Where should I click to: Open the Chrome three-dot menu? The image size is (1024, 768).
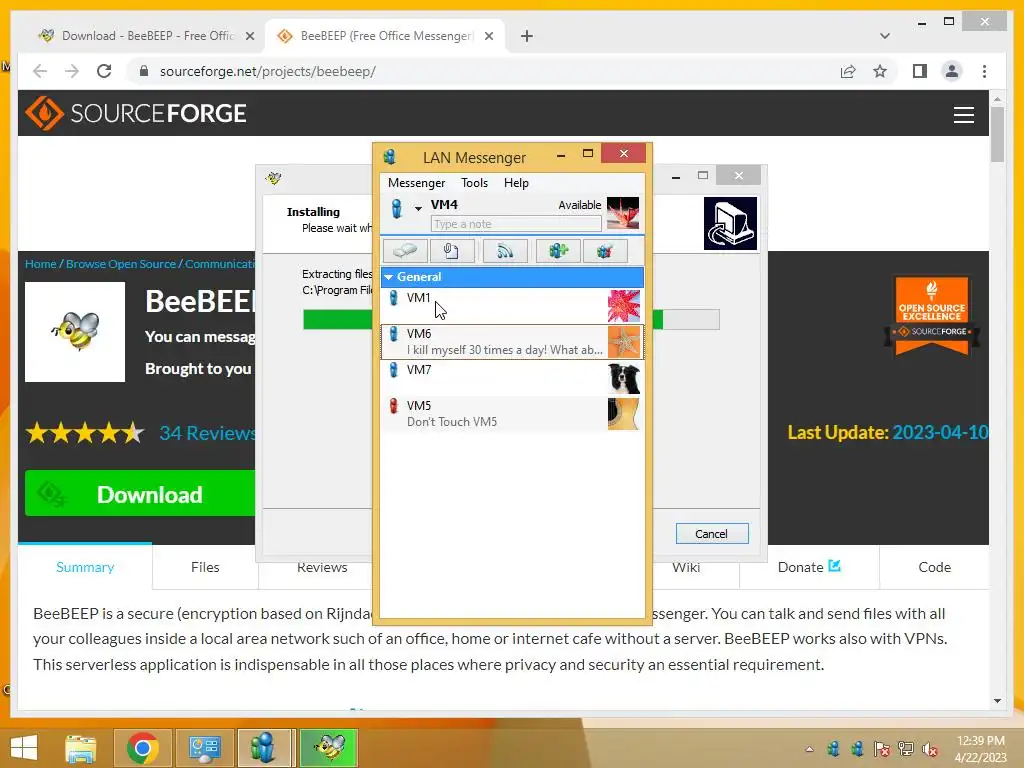pos(984,71)
